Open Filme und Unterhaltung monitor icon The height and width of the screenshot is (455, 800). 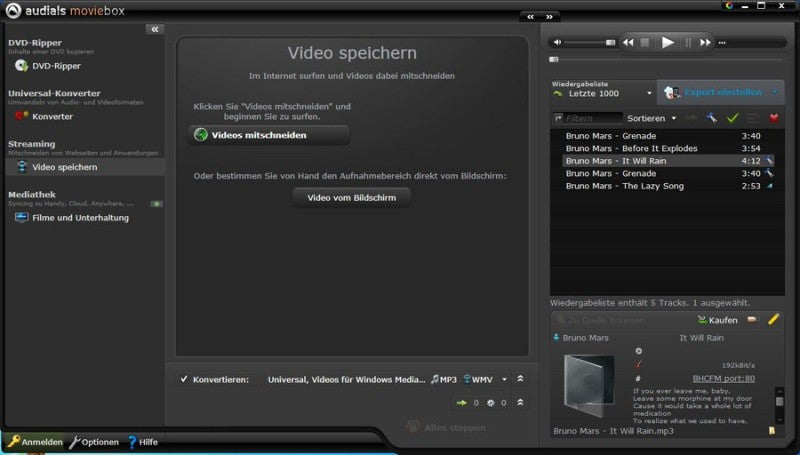point(21,217)
